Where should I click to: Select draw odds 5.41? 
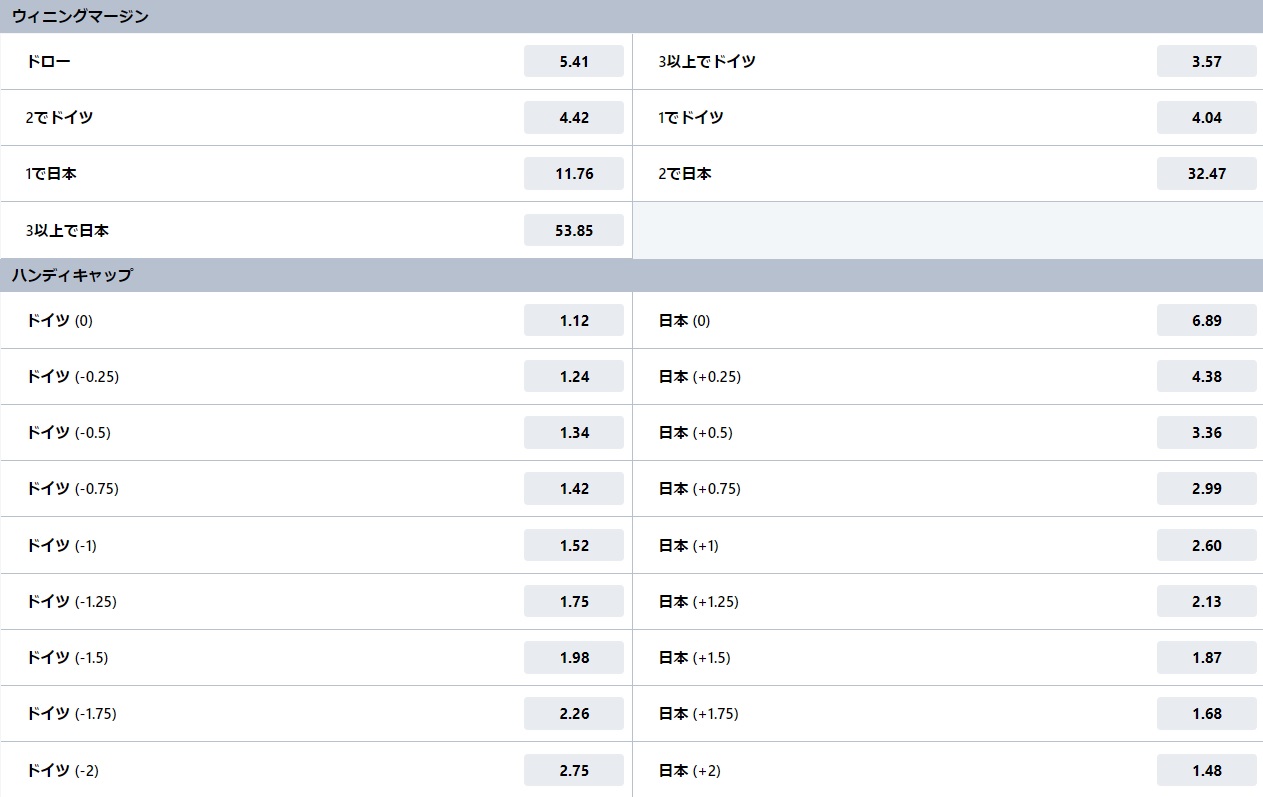click(x=574, y=61)
